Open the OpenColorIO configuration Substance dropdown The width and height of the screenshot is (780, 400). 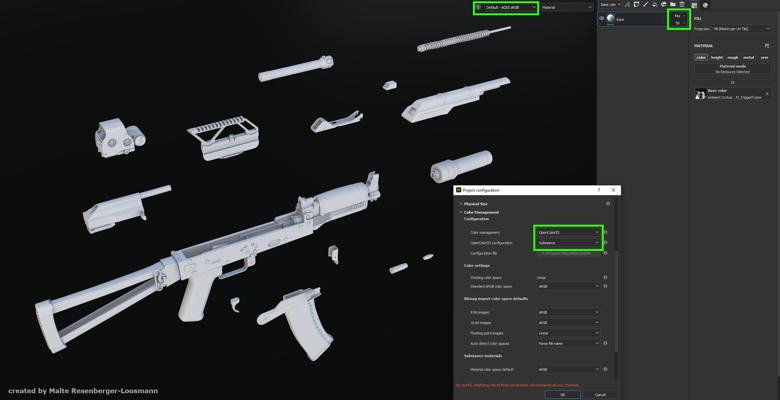pos(568,243)
